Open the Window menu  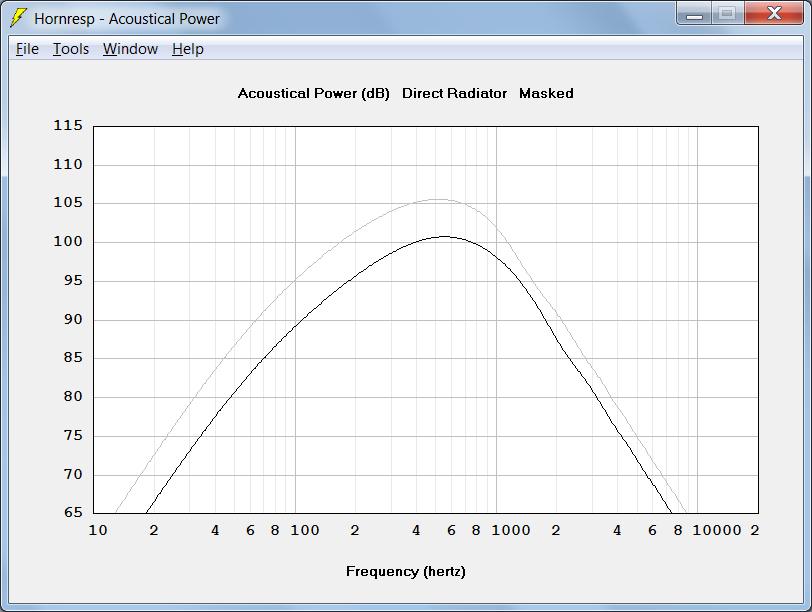pyautogui.click(x=130, y=49)
